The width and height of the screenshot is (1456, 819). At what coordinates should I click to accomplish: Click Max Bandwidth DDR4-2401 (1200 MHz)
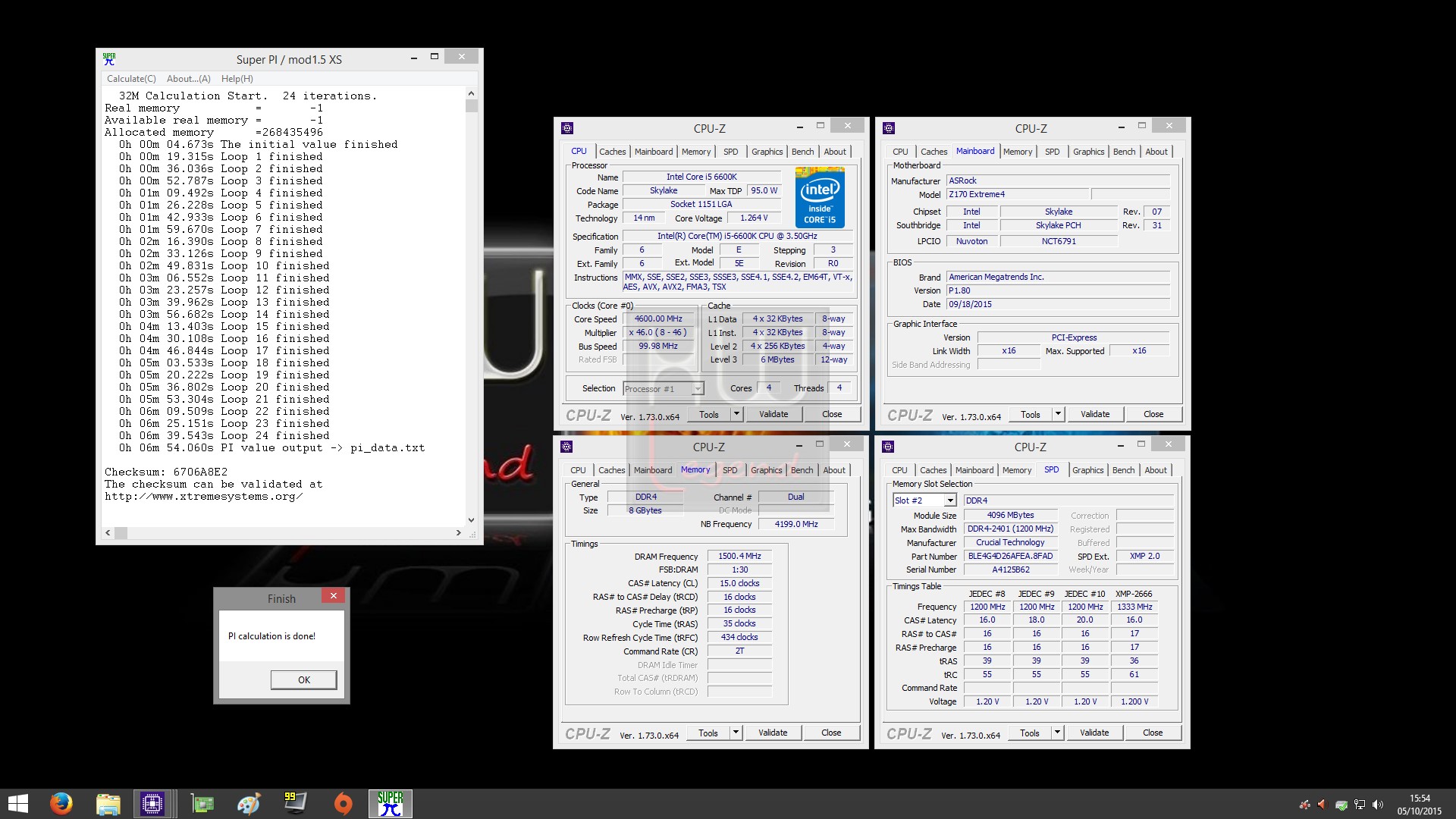point(1010,529)
